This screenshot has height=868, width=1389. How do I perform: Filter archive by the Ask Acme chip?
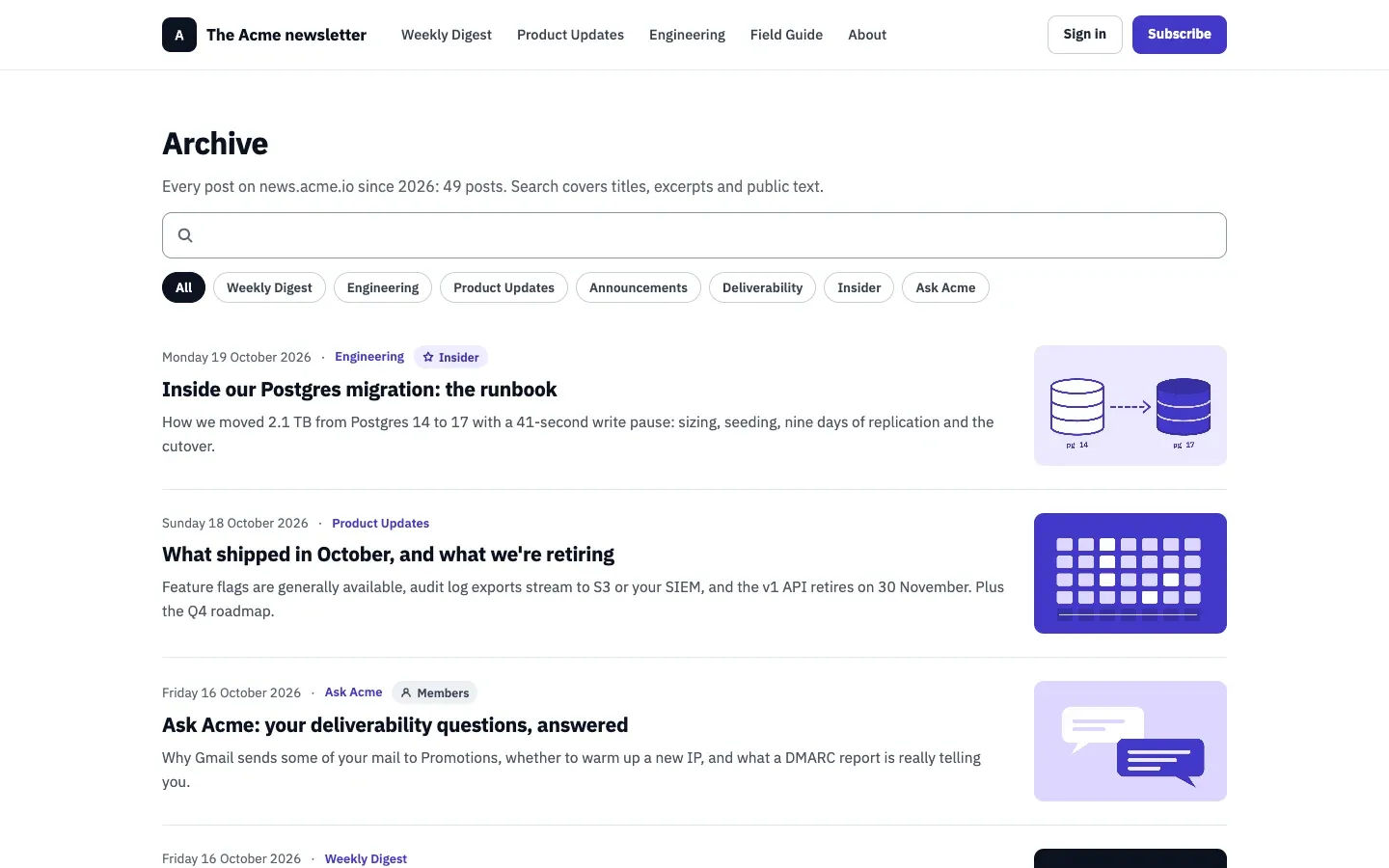point(945,287)
